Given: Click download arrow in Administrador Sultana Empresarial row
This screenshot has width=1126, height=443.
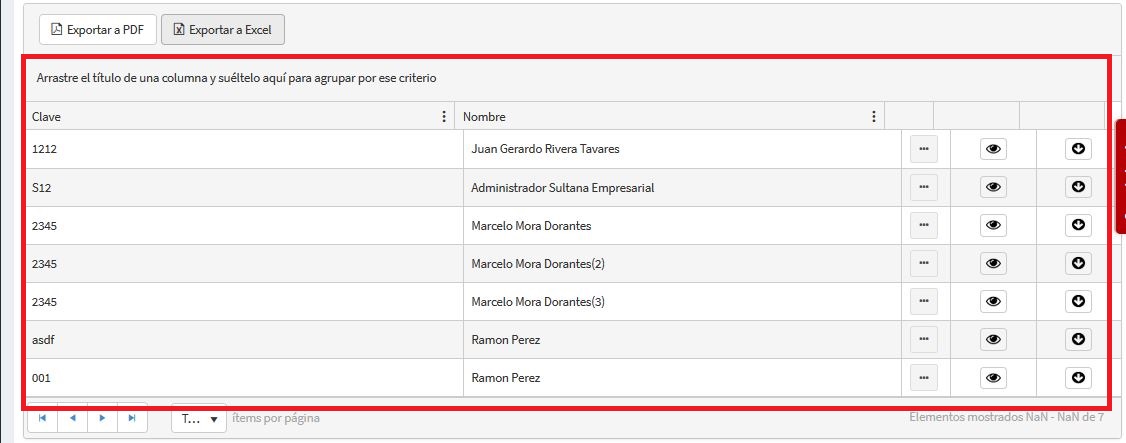Looking at the screenshot, I should click(1078, 187).
